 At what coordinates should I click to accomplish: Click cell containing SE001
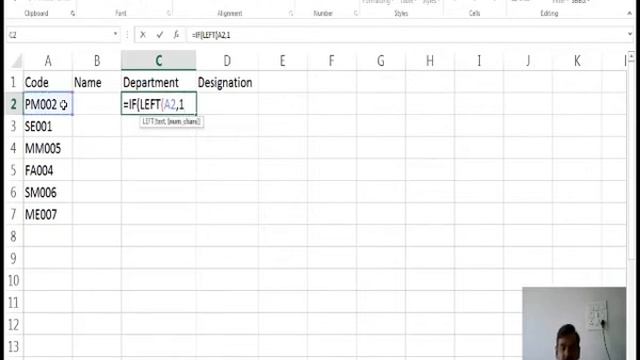[48, 127]
